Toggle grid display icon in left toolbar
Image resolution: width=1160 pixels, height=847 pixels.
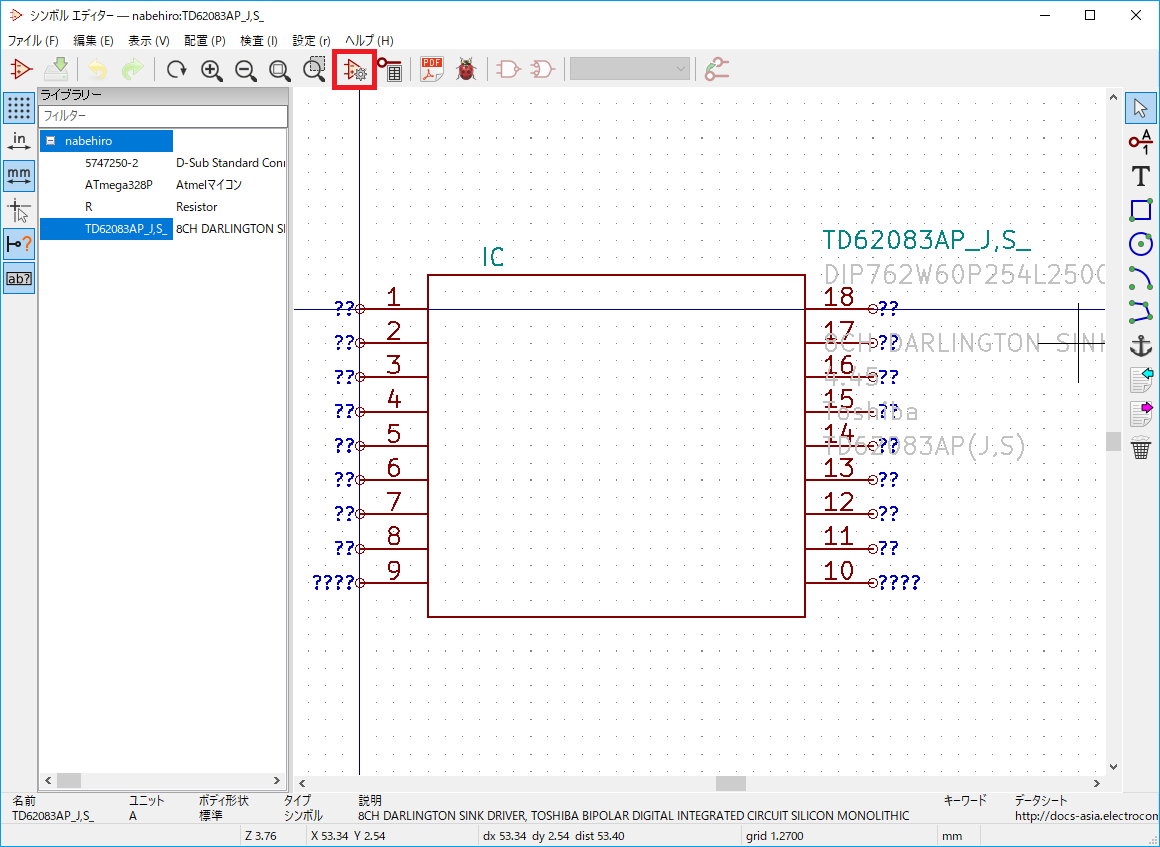[x=18, y=108]
